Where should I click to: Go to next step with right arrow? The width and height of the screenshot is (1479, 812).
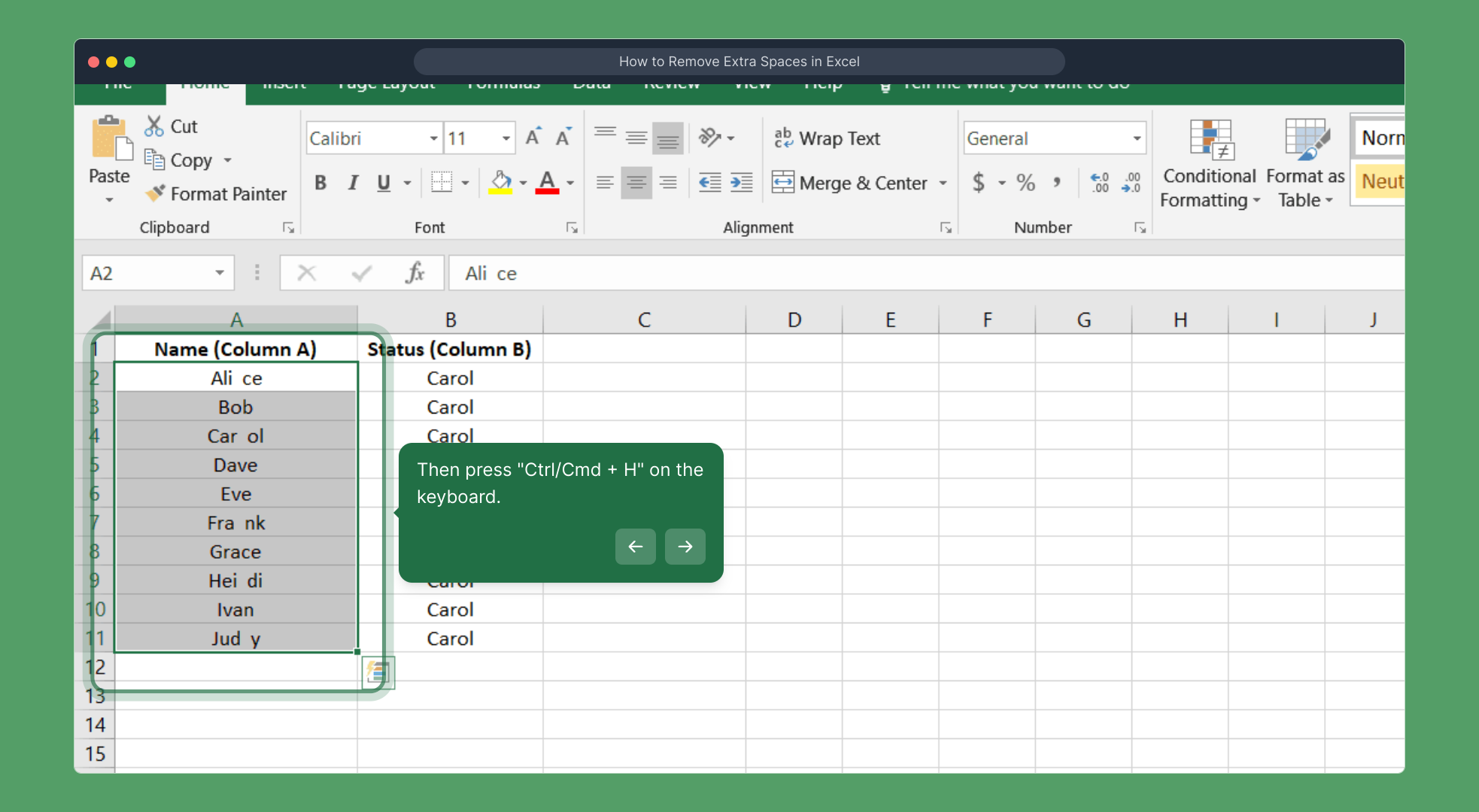pyautogui.click(x=685, y=547)
